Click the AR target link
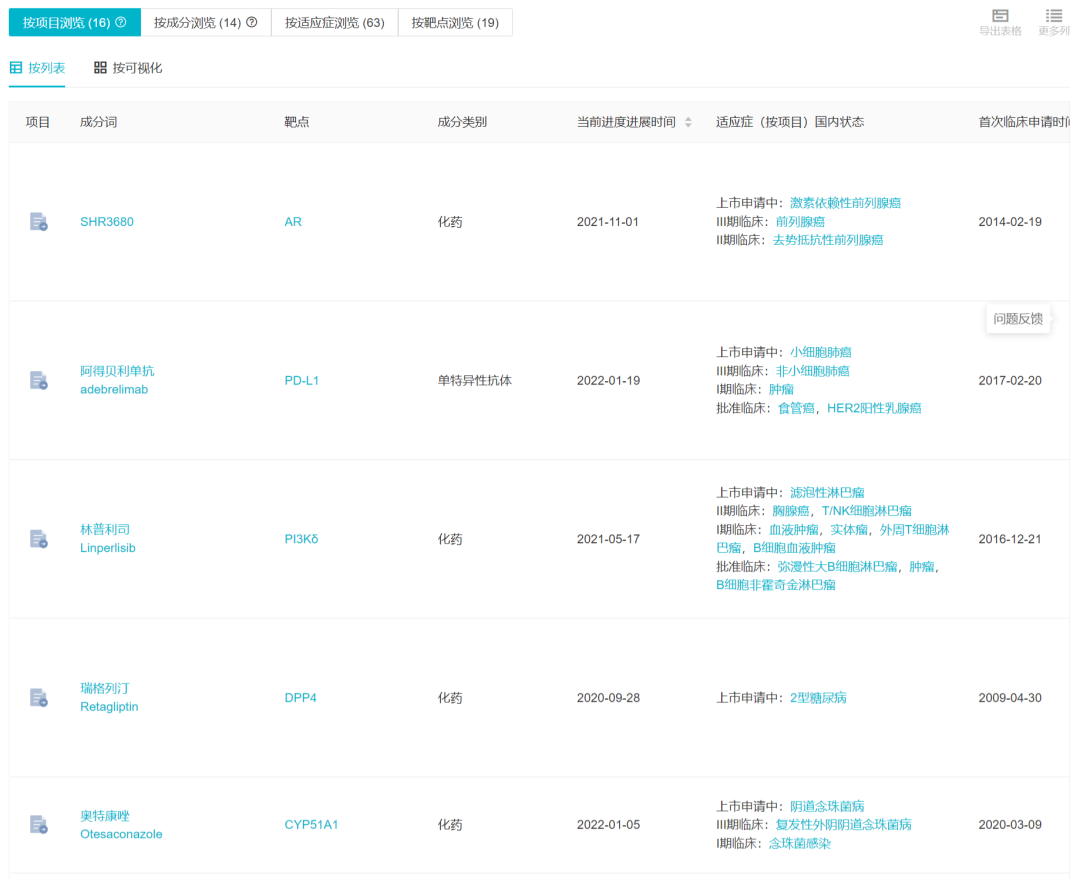Screen dimensions: 1080x879 click(x=293, y=222)
